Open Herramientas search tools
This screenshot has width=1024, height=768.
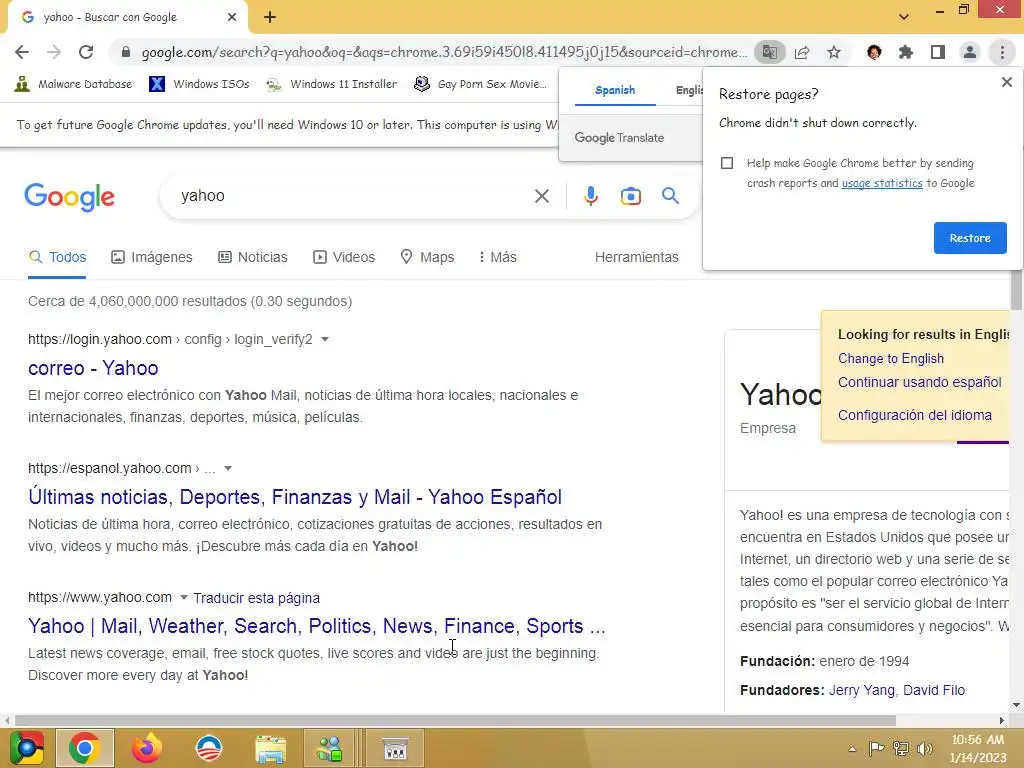pos(637,257)
